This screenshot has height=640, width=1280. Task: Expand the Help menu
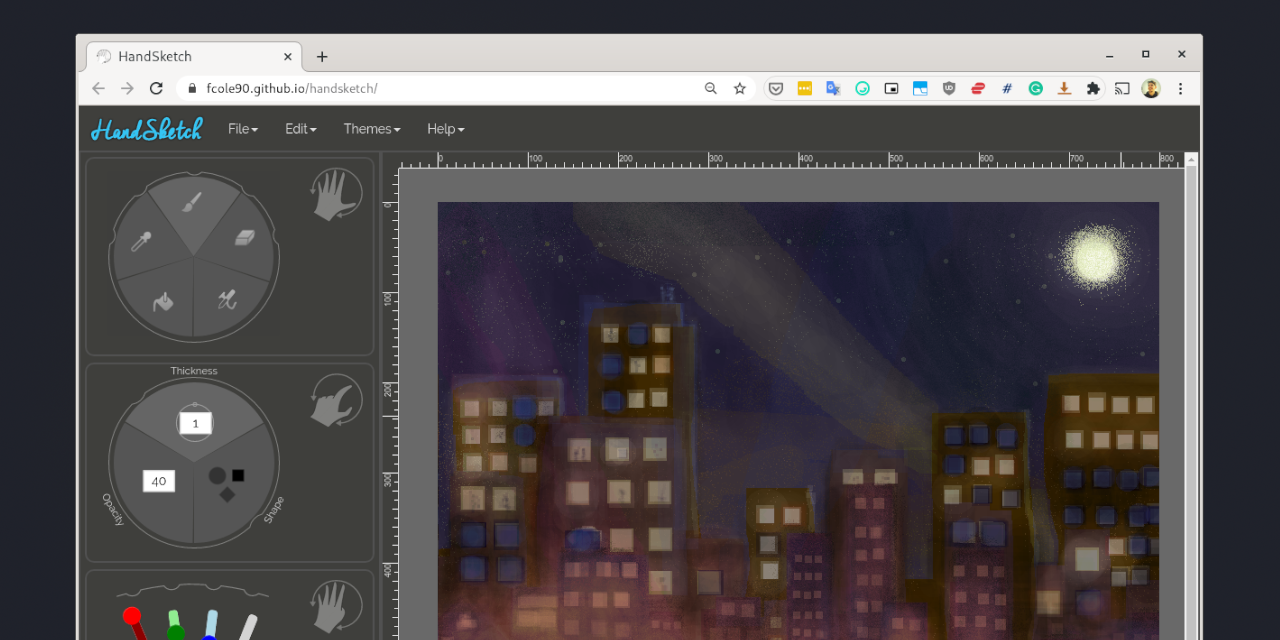[445, 129]
